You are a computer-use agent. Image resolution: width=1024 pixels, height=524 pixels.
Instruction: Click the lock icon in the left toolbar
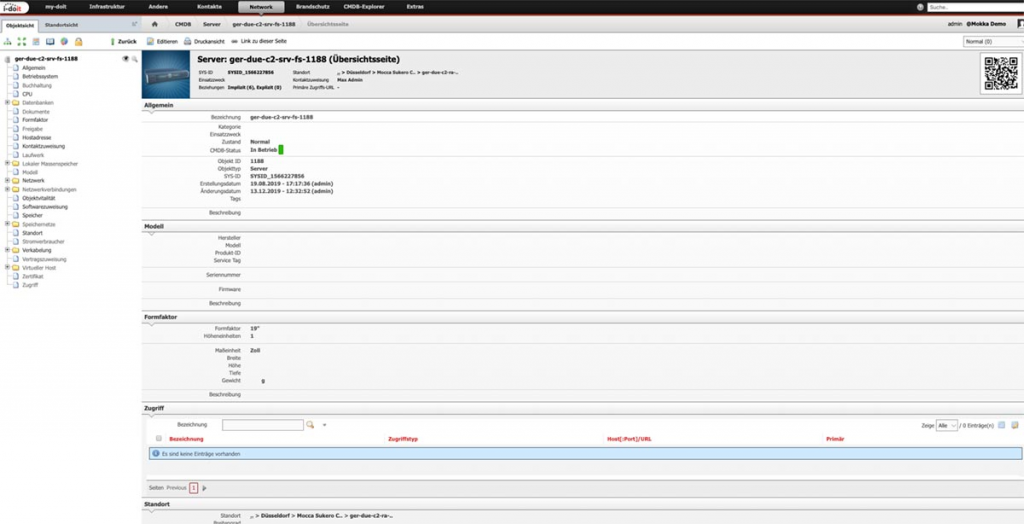coord(77,42)
